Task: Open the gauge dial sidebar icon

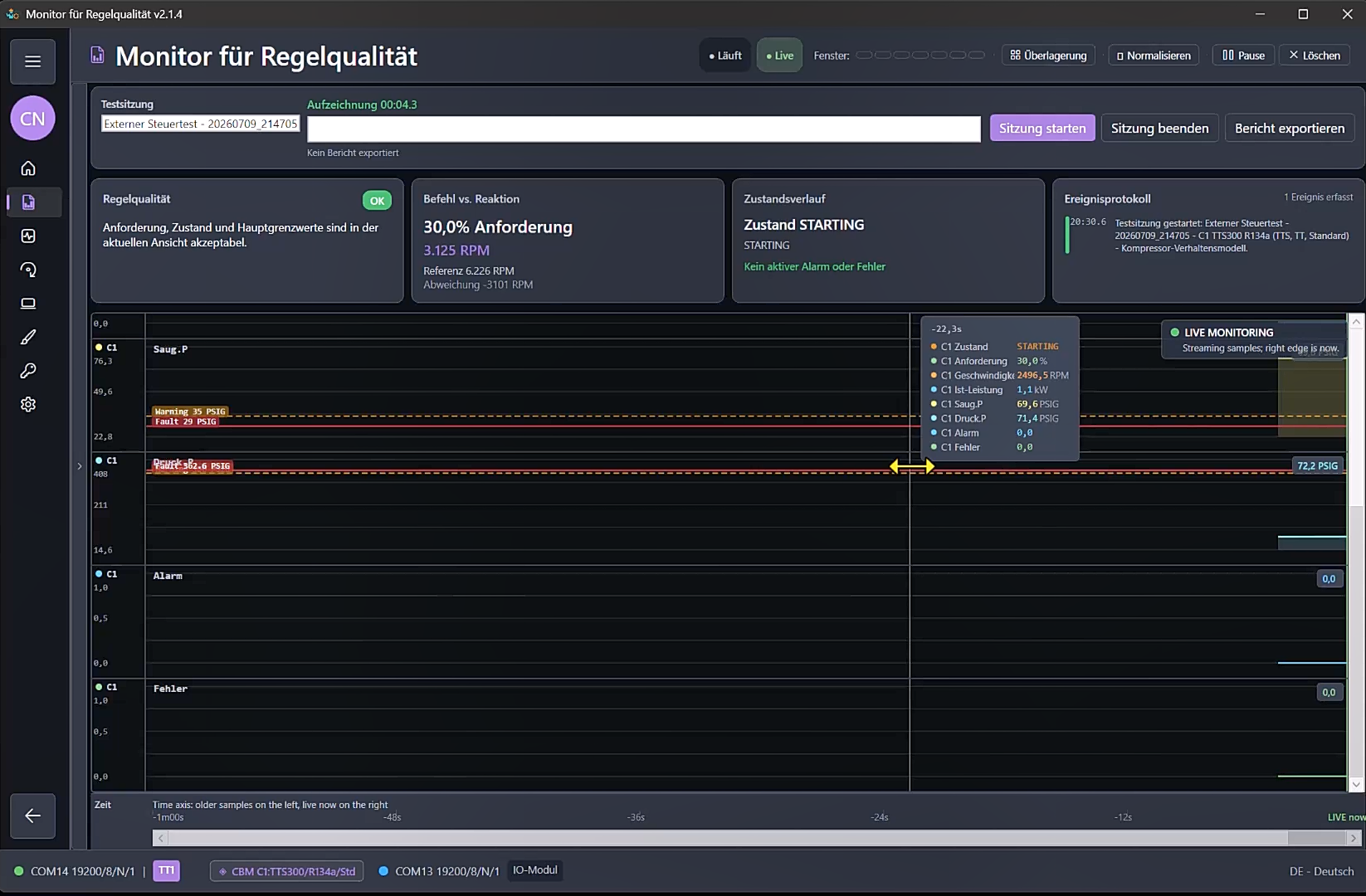Action: tap(28, 270)
